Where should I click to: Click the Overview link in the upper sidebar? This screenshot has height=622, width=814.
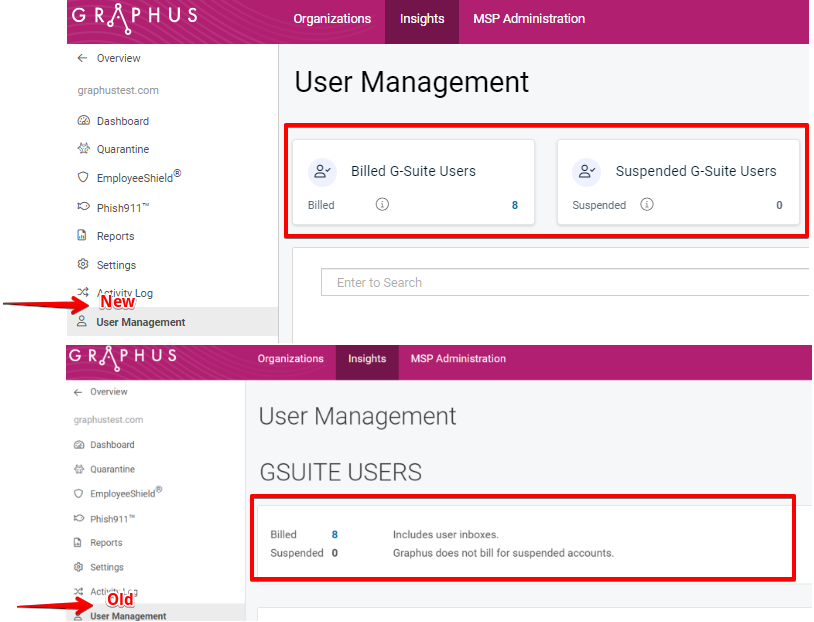pos(118,58)
